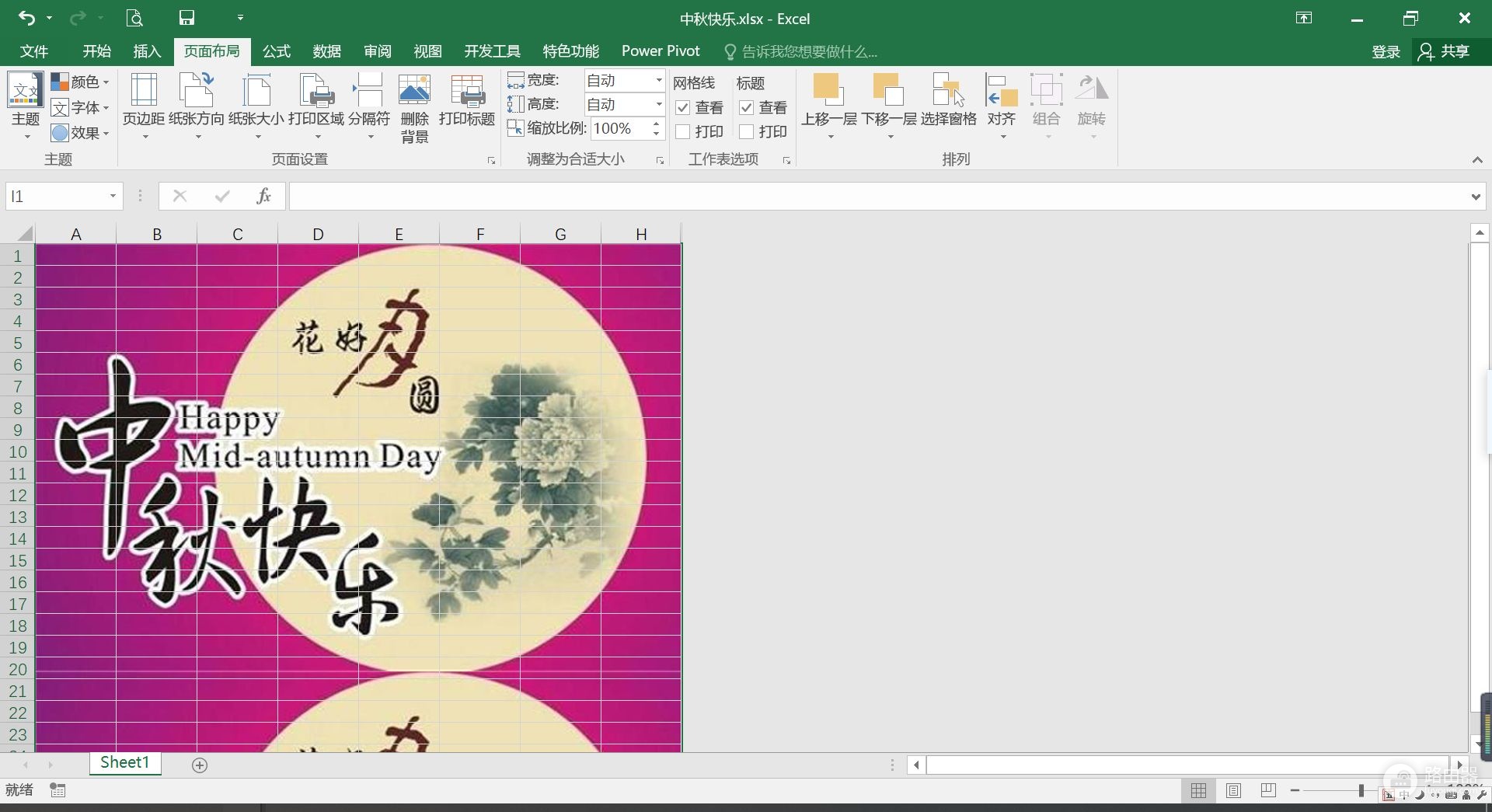Image resolution: width=1492 pixels, height=812 pixels.
Task: Open 纸张大小 paper size options
Action: coord(256,106)
